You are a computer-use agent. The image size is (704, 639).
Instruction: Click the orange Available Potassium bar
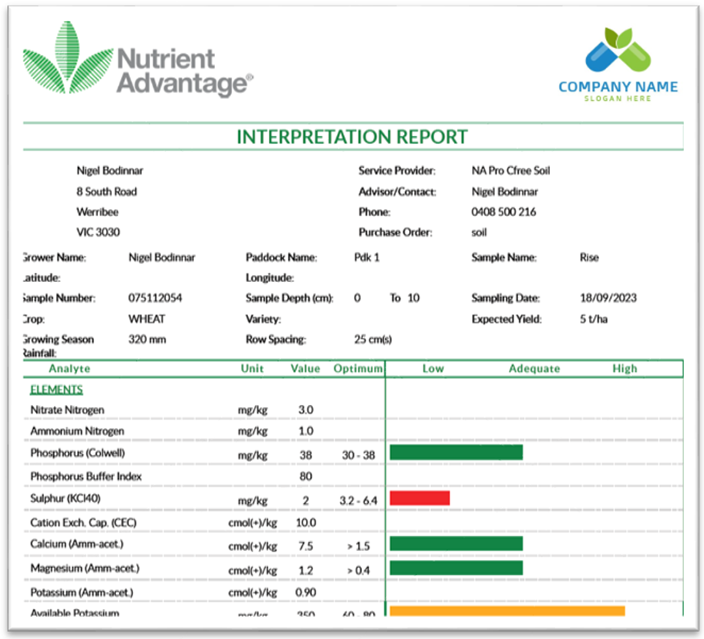coord(506,611)
